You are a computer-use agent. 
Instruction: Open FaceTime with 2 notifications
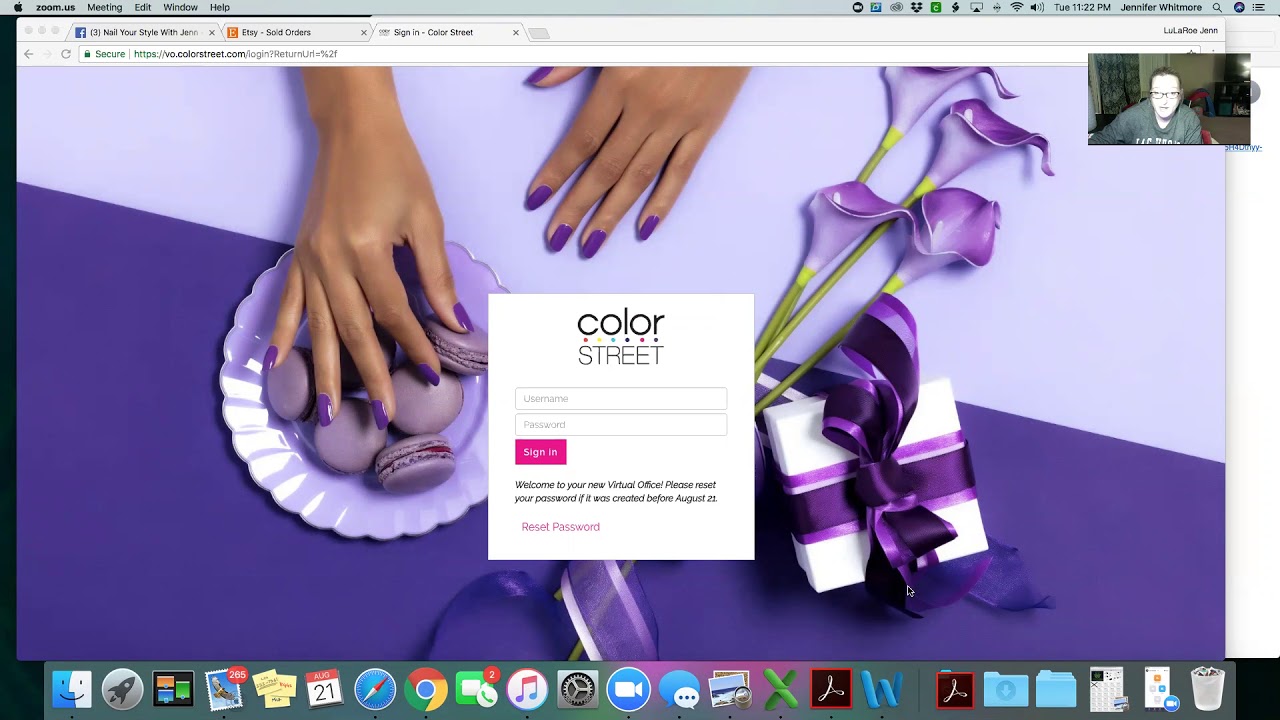tap(477, 690)
